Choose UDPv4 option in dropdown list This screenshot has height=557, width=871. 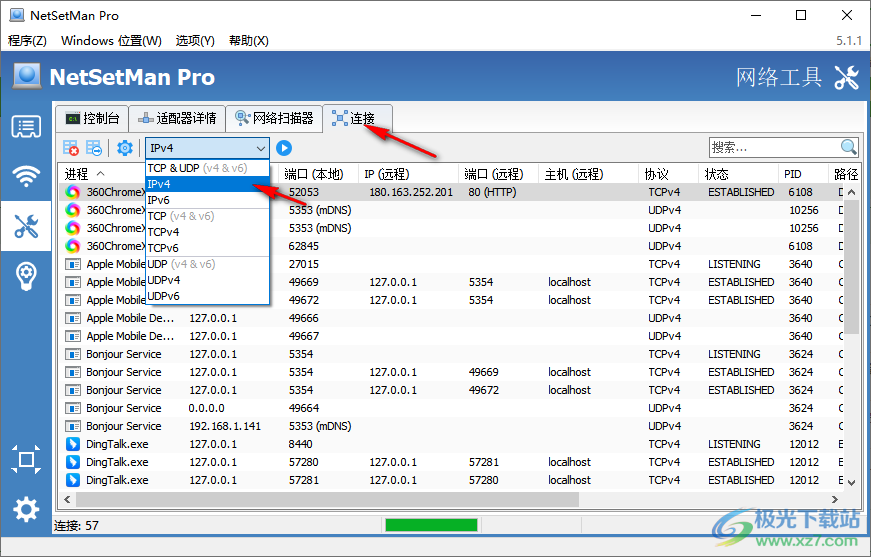[x=207, y=280]
